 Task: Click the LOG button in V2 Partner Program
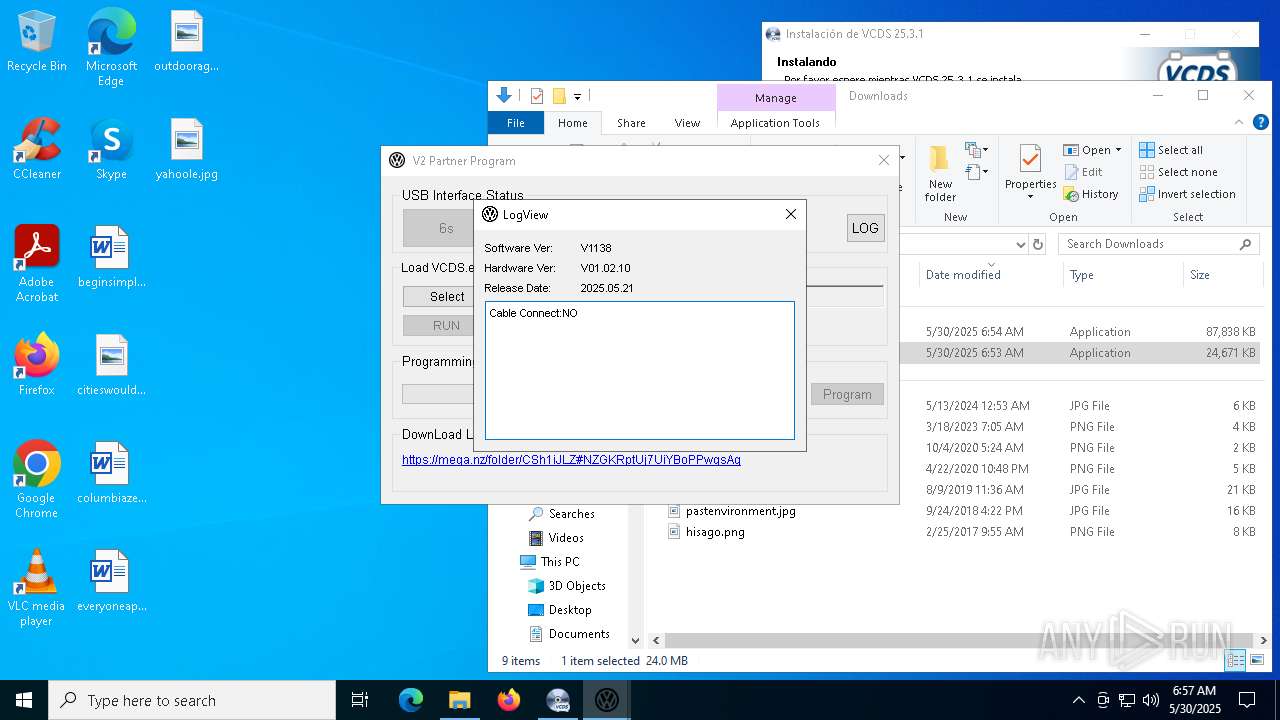(x=865, y=228)
